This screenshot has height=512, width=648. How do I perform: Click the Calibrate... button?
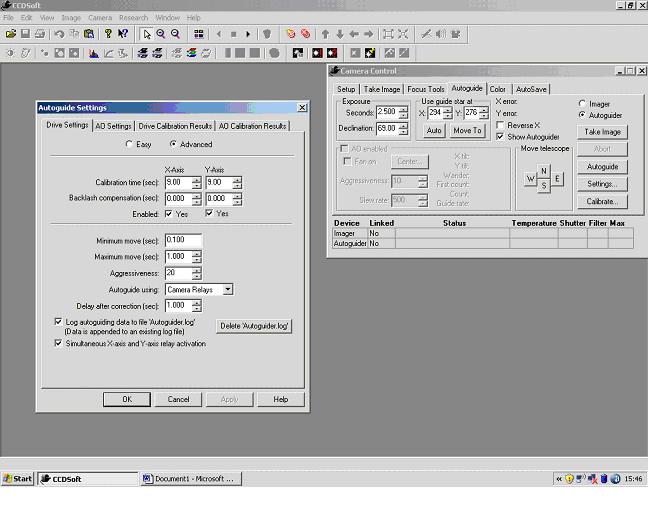[x=602, y=201]
